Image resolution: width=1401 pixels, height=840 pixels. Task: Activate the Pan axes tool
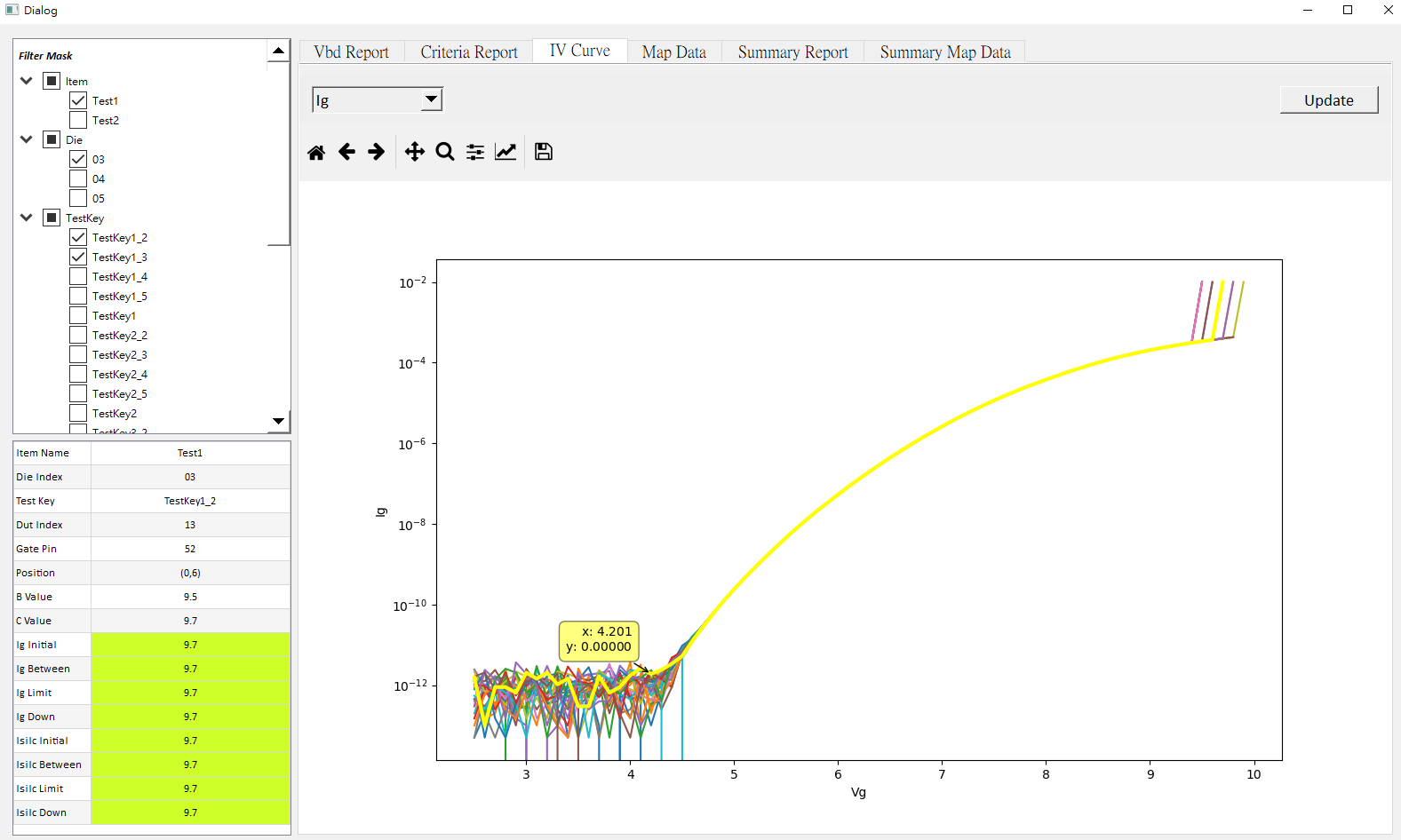coord(414,152)
